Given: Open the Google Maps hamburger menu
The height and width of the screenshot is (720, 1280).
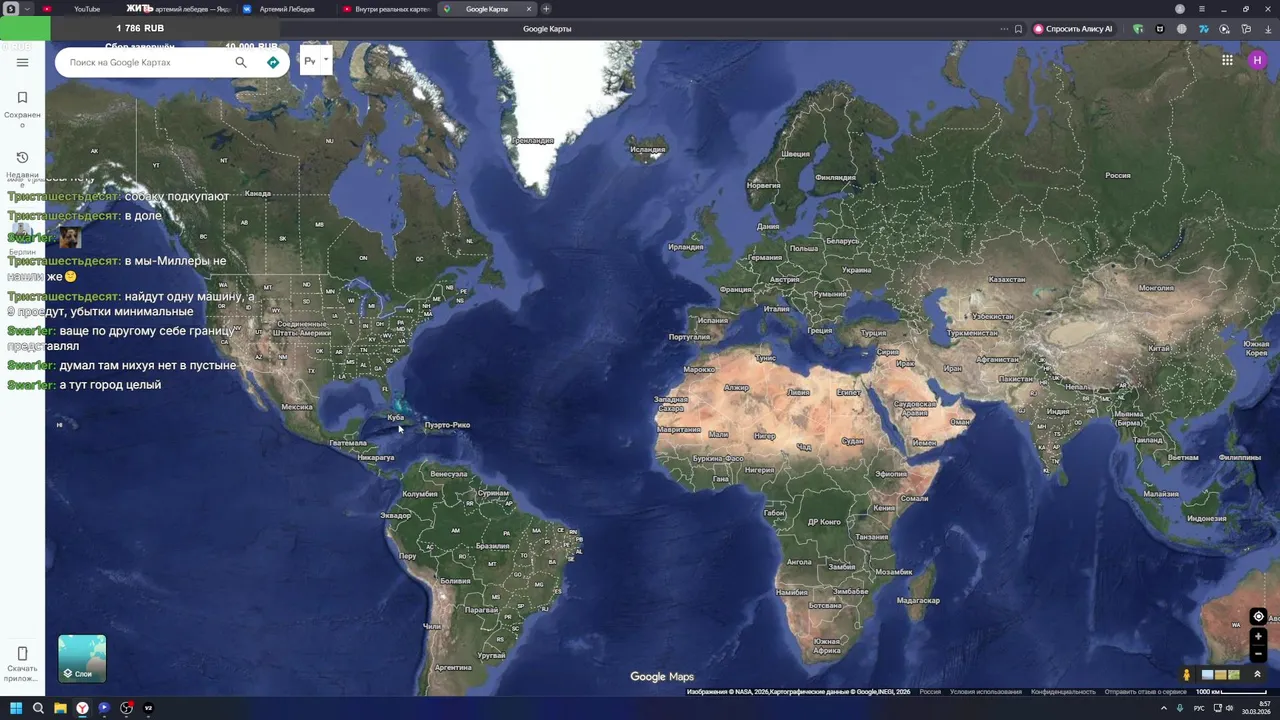Looking at the screenshot, I should coord(22,62).
